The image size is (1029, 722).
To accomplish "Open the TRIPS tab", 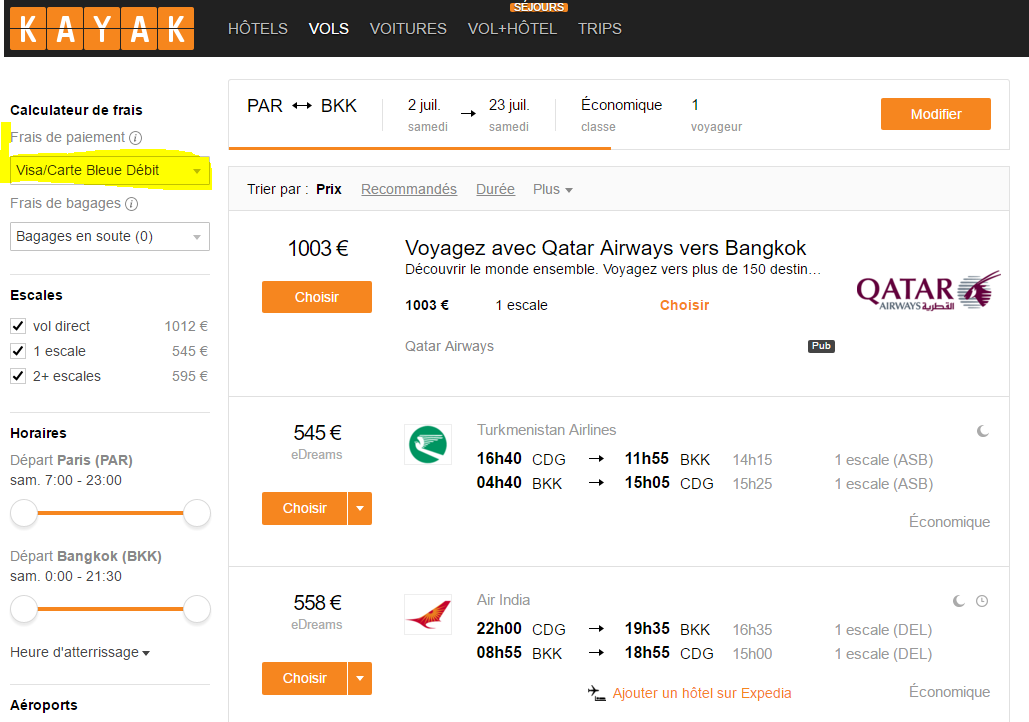I will 600,29.
